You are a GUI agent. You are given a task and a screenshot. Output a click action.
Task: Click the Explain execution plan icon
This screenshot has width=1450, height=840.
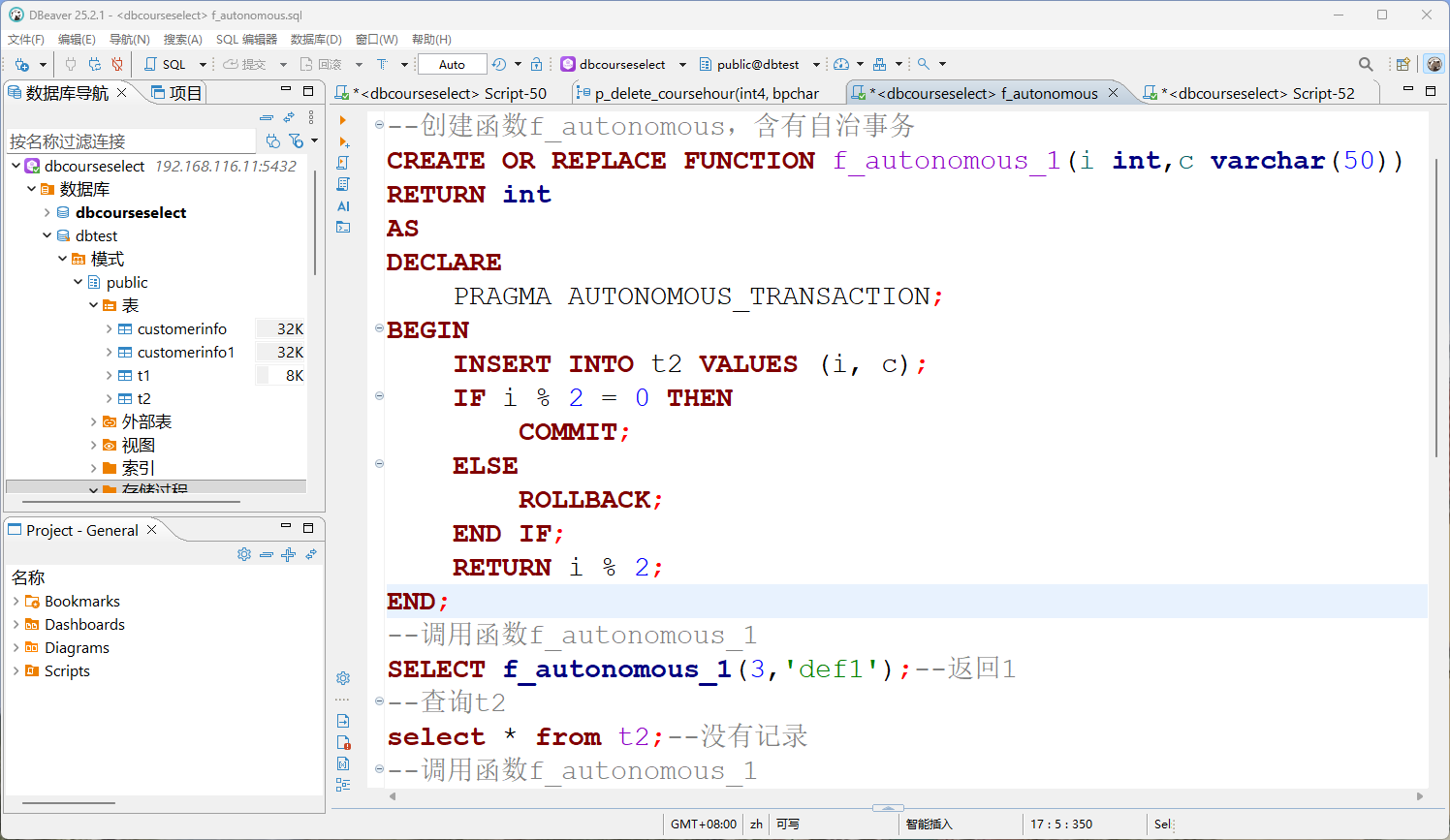tap(343, 184)
